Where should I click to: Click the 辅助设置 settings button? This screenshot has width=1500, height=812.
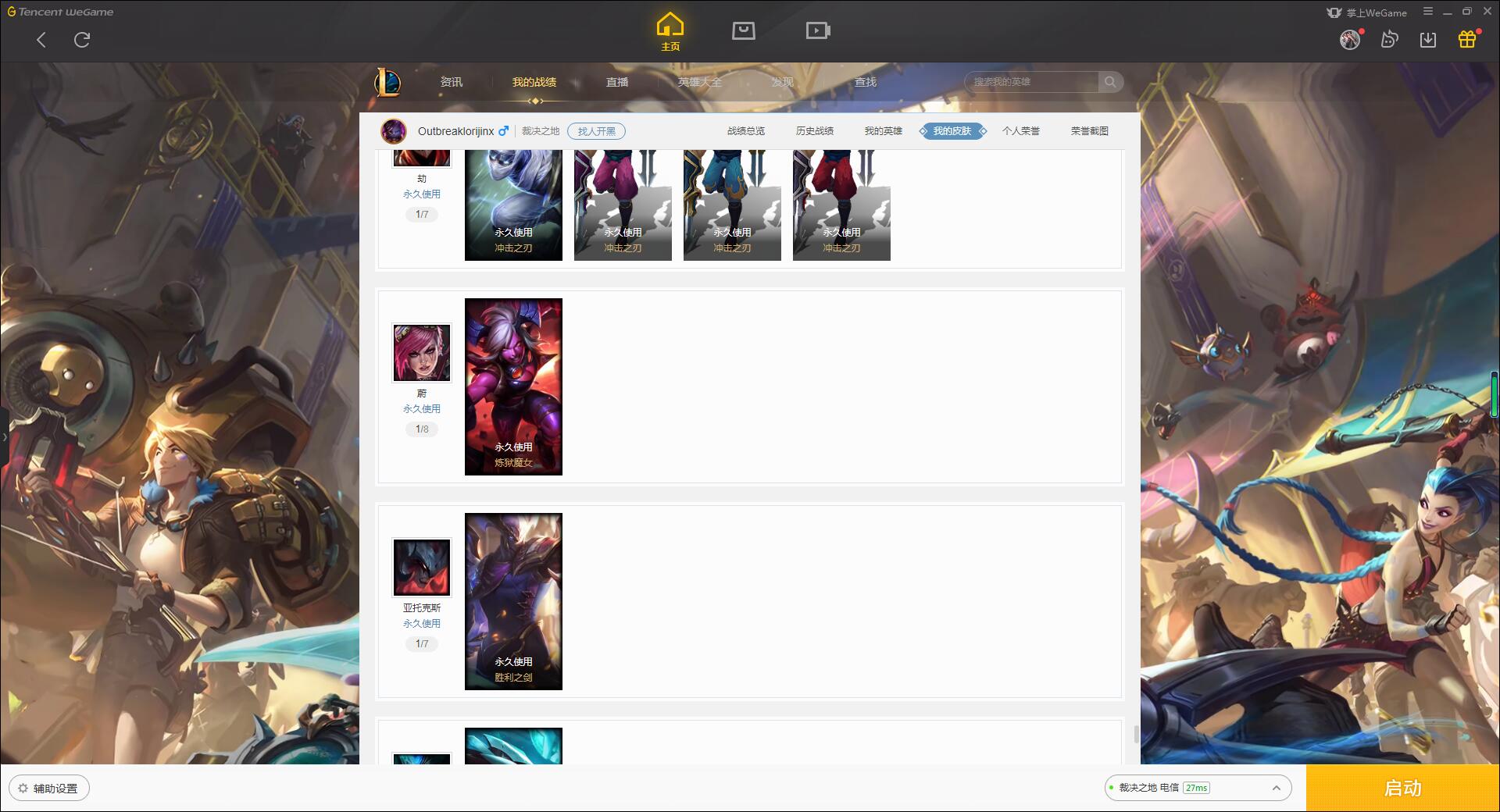pos(49,788)
